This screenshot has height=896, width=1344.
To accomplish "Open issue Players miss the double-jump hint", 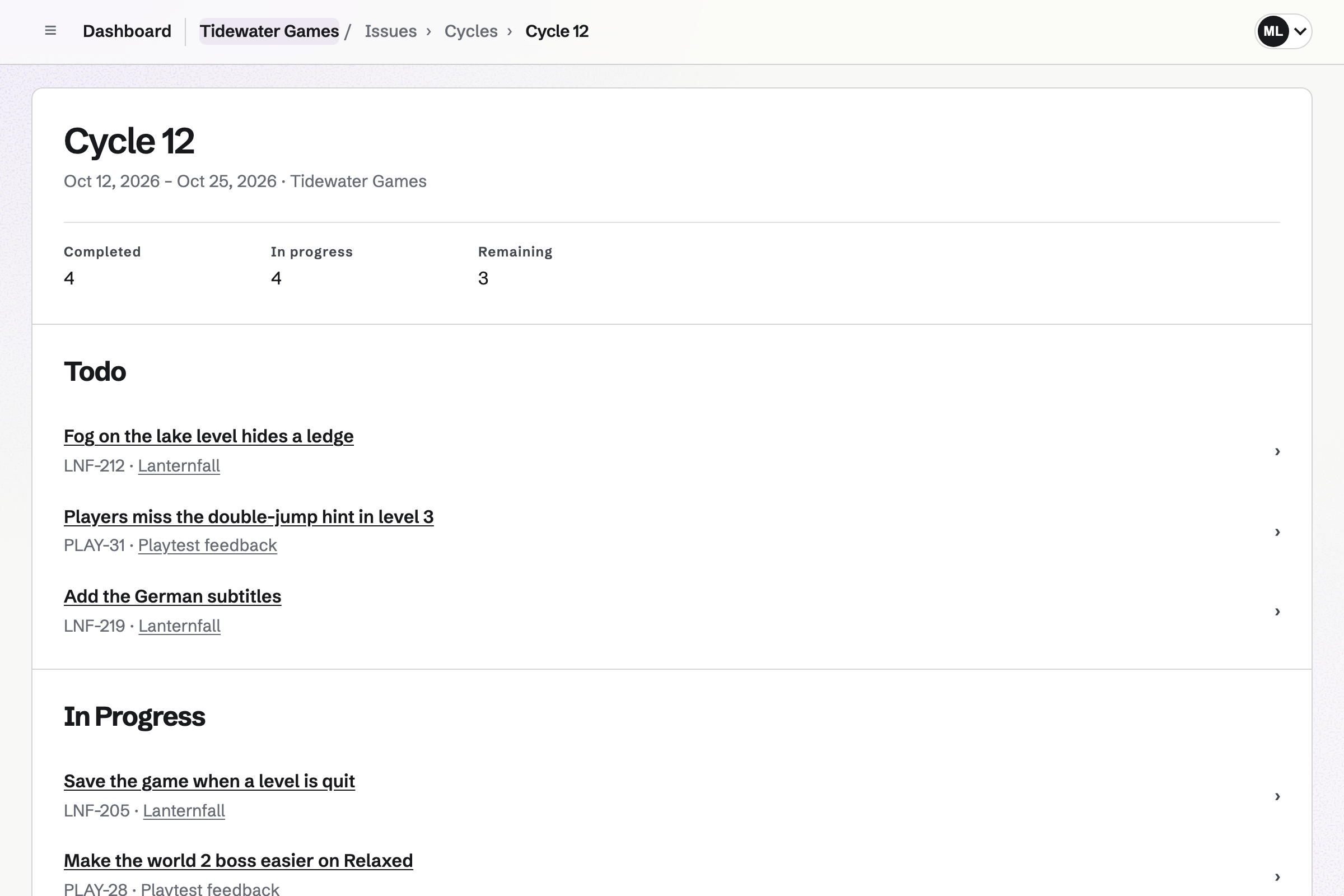I will [249, 516].
